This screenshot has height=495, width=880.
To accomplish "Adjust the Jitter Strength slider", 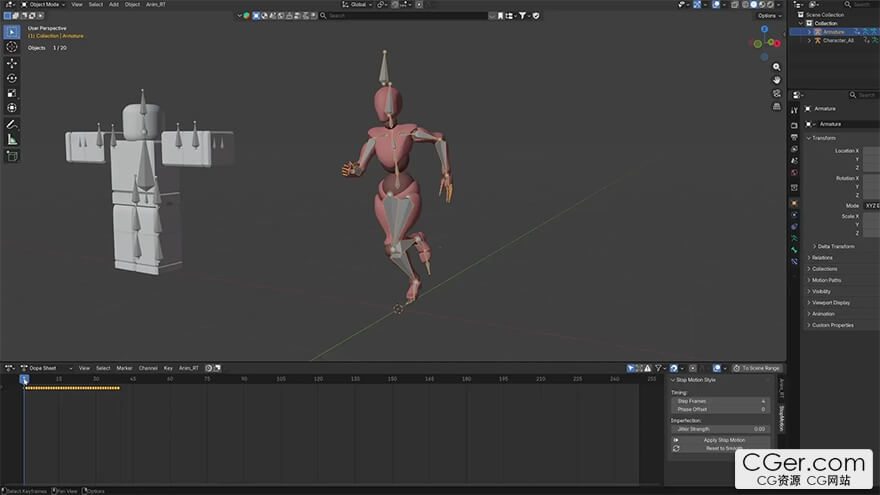I will tap(719, 429).
